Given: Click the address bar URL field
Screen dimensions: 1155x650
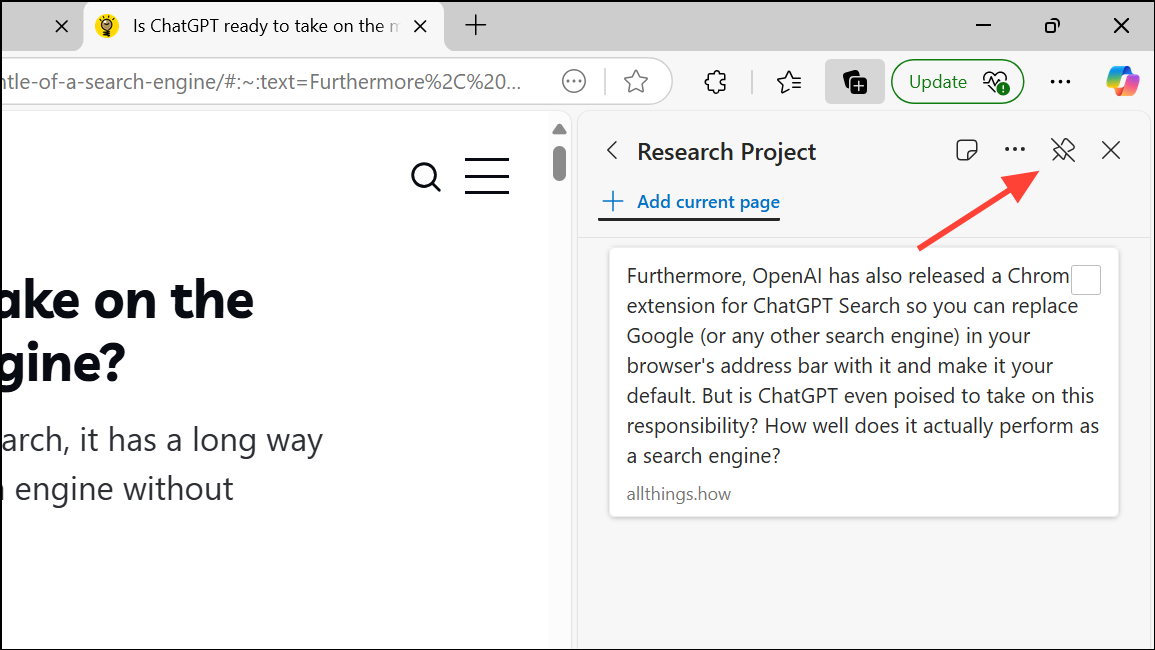Looking at the screenshot, I should [261, 82].
